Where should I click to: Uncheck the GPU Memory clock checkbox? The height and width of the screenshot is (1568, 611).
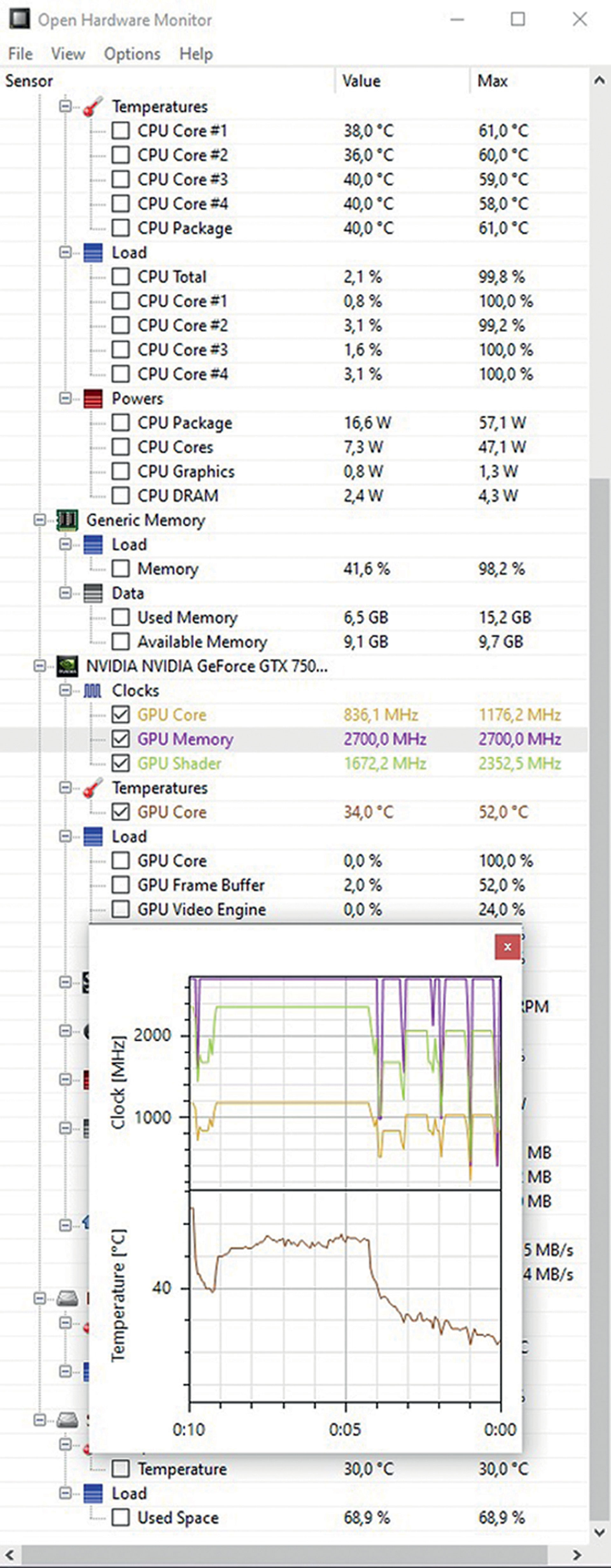click(121, 739)
